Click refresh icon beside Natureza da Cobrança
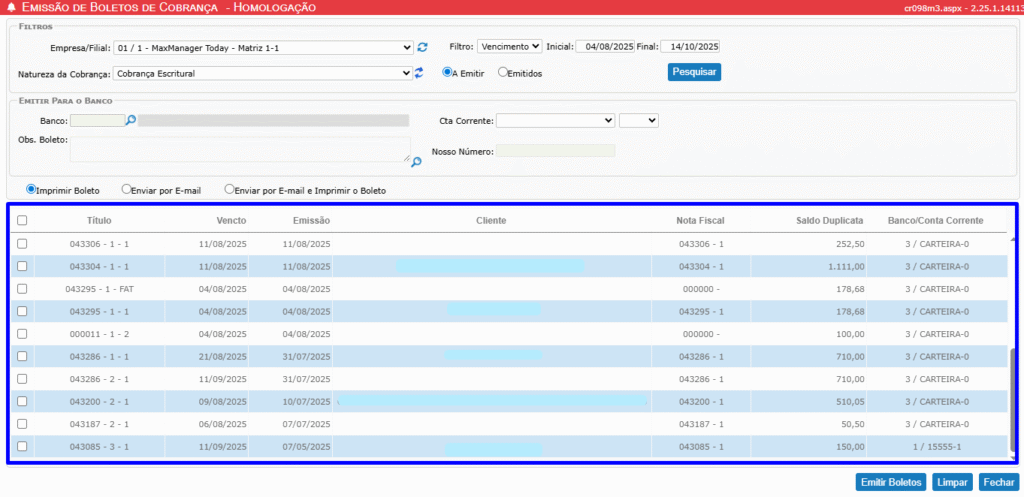 pos(420,73)
